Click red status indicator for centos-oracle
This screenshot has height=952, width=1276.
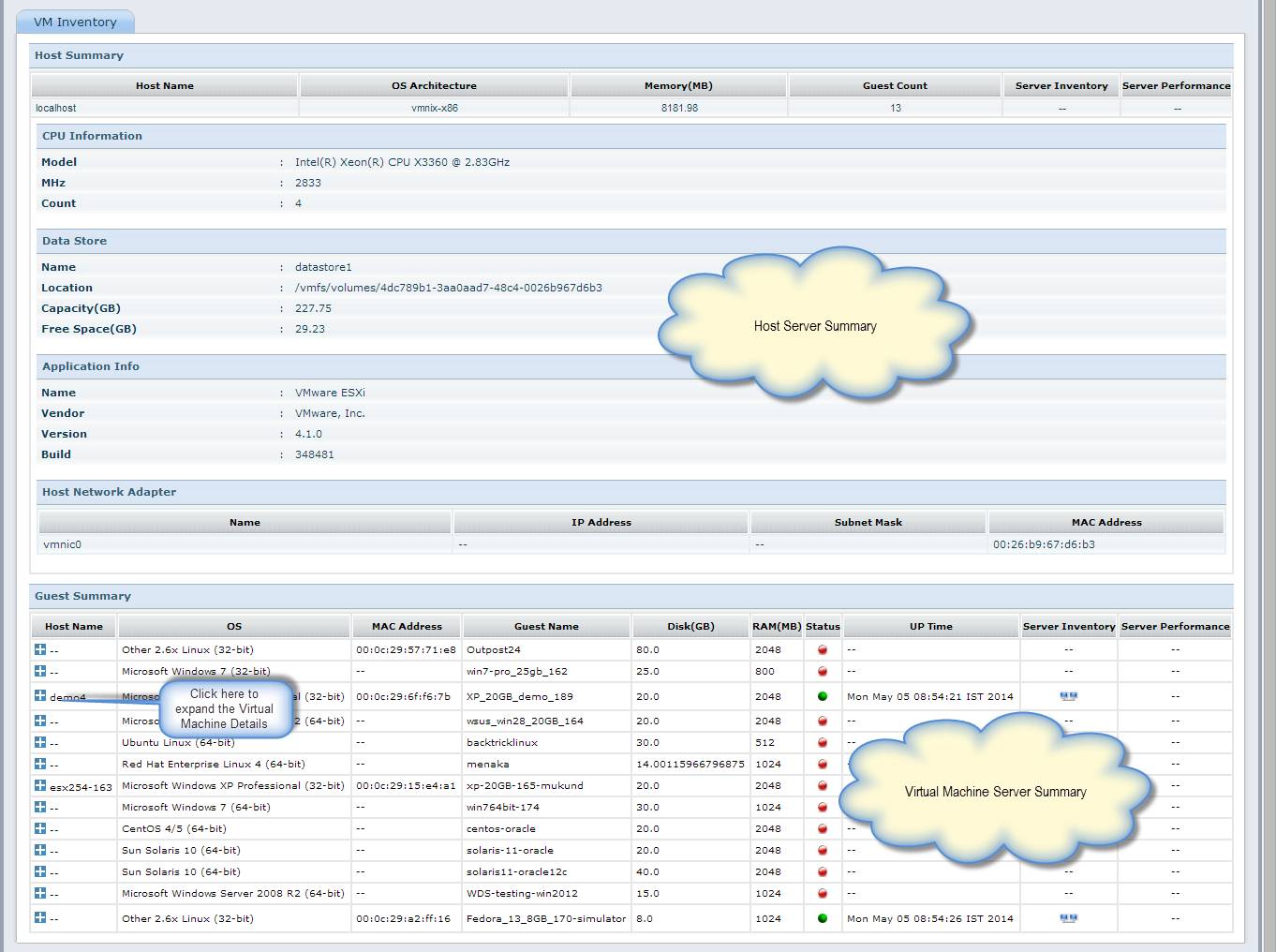823,828
